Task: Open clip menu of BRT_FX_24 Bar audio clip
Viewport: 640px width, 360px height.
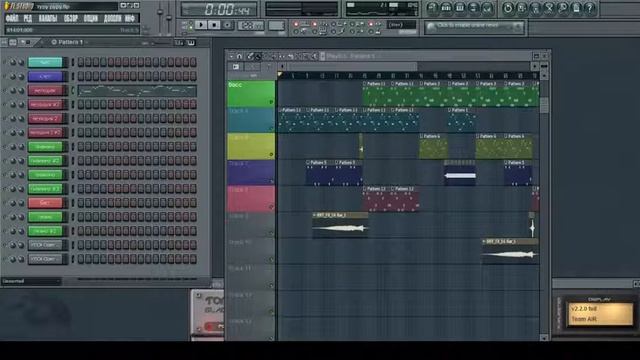Action: [314, 215]
